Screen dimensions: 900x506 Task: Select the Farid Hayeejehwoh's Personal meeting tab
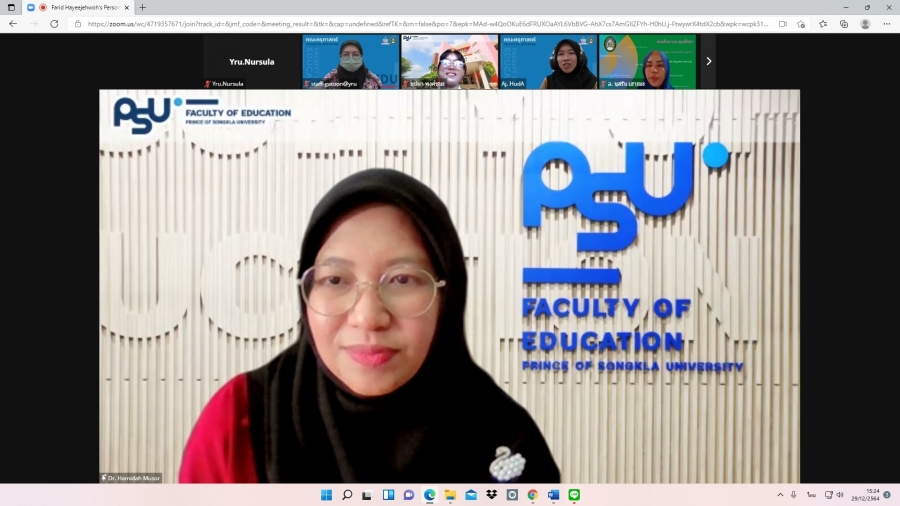click(80, 7)
